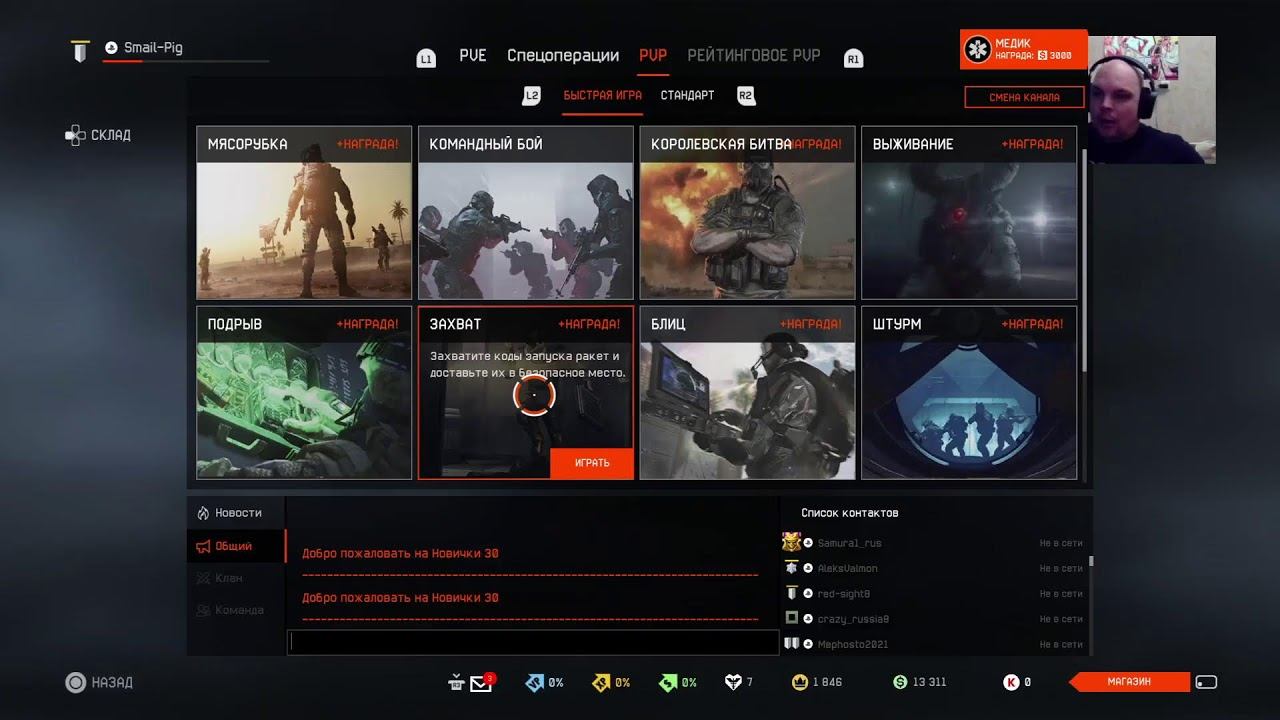Screen dimensions: 1280x720
Task: Click the crown currency icon
Action: (x=799, y=682)
